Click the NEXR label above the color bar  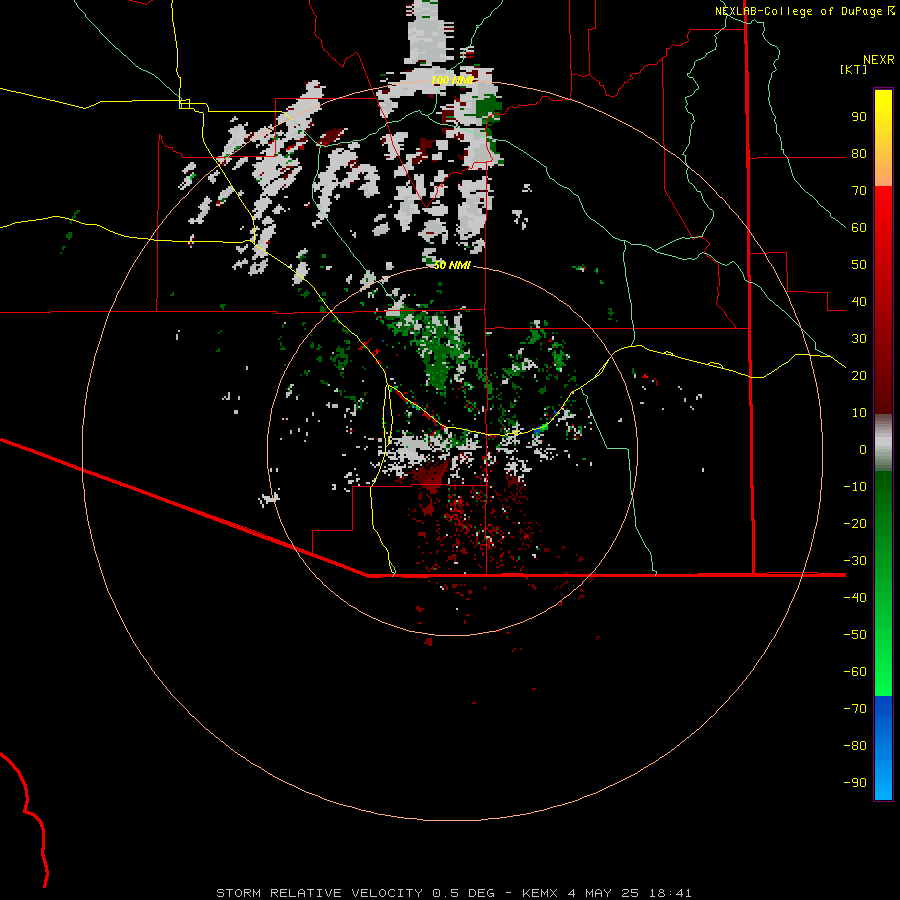(879, 60)
